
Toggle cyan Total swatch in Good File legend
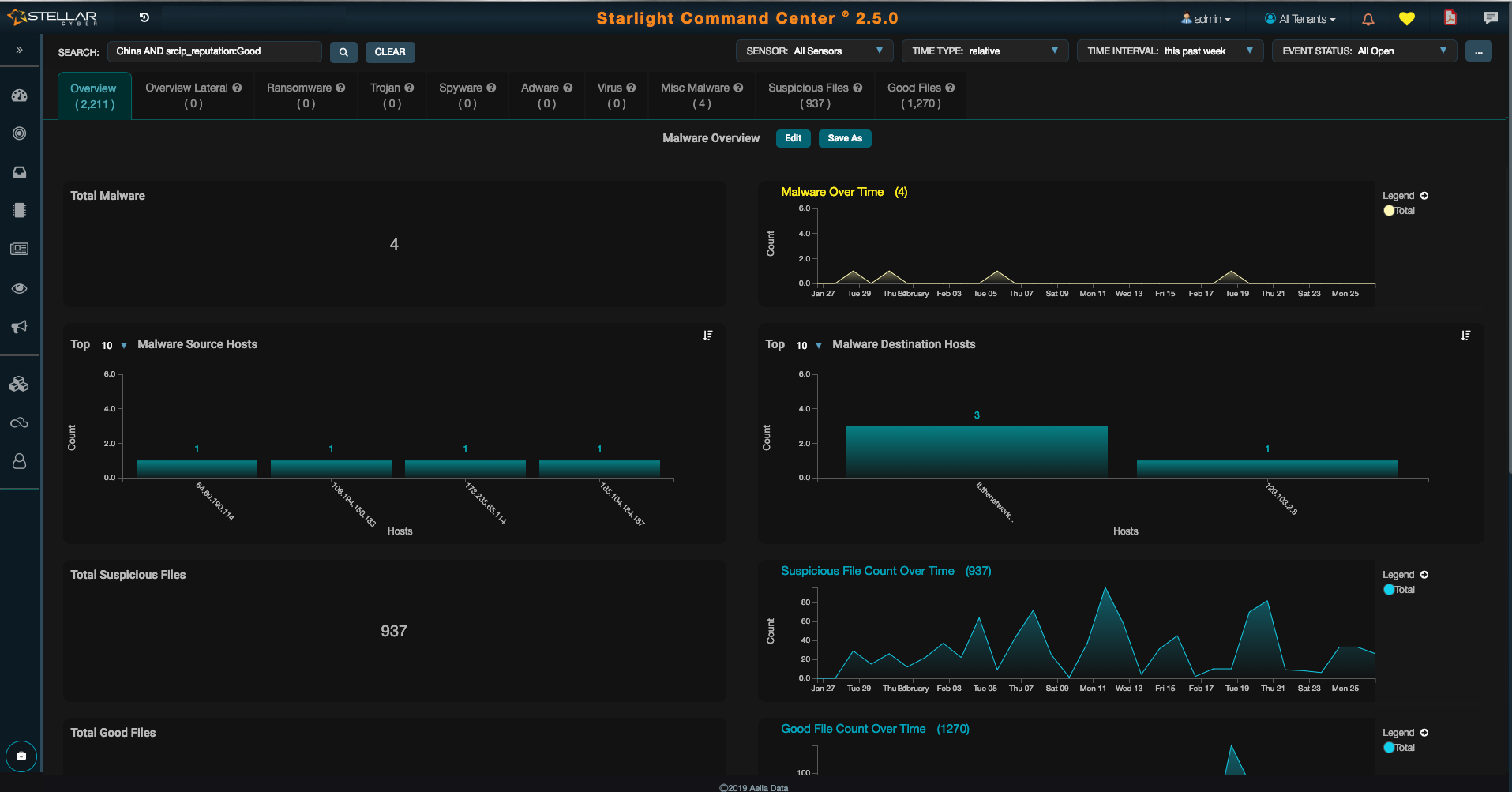(x=1389, y=748)
